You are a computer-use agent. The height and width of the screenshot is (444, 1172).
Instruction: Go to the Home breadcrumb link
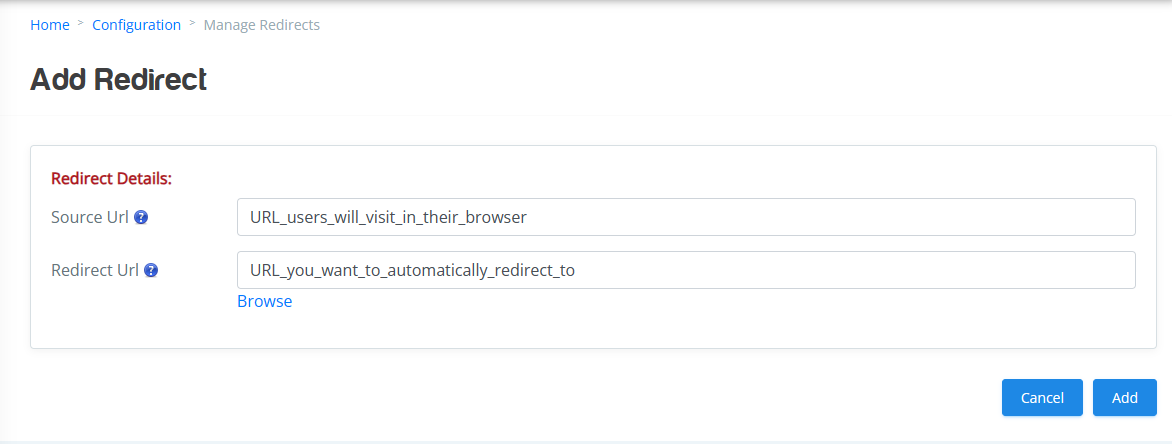pyautogui.click(x=50, y=25)
